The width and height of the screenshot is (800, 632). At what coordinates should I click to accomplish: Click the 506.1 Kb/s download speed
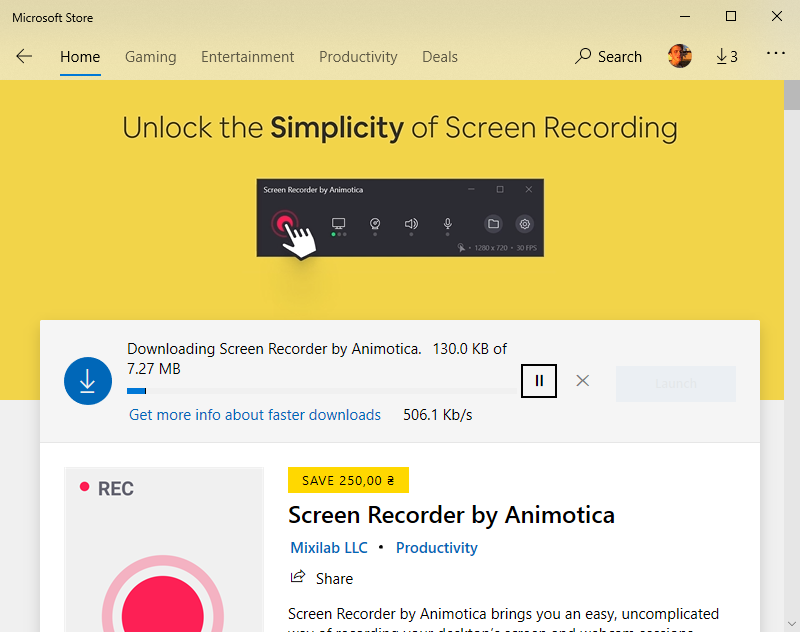tap(438, 415)
